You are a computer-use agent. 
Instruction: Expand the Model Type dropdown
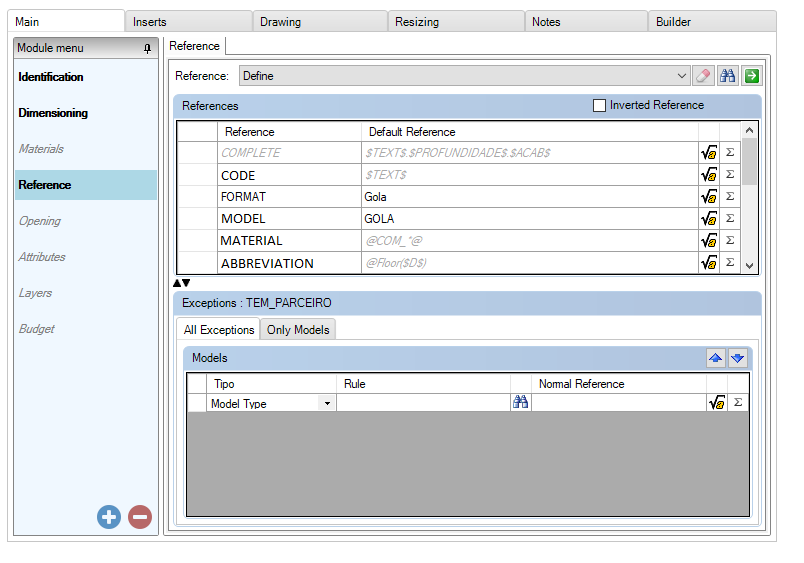pos(326,404)
